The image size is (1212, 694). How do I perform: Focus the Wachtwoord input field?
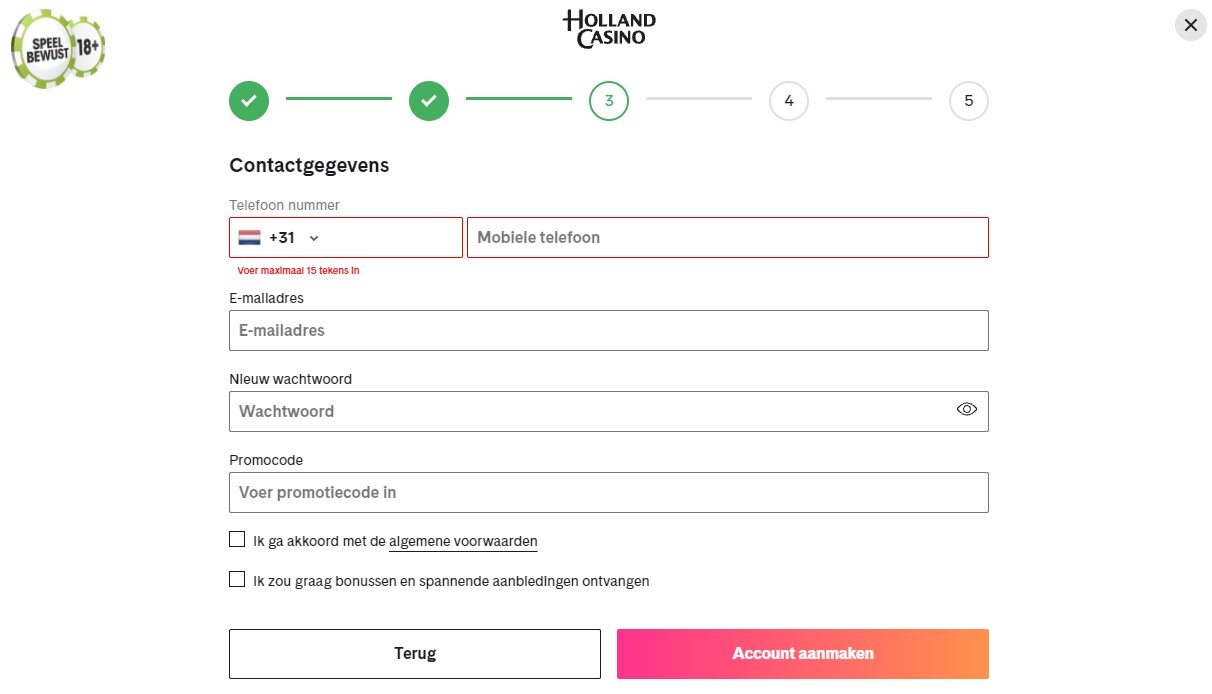(x=590, y=412)
